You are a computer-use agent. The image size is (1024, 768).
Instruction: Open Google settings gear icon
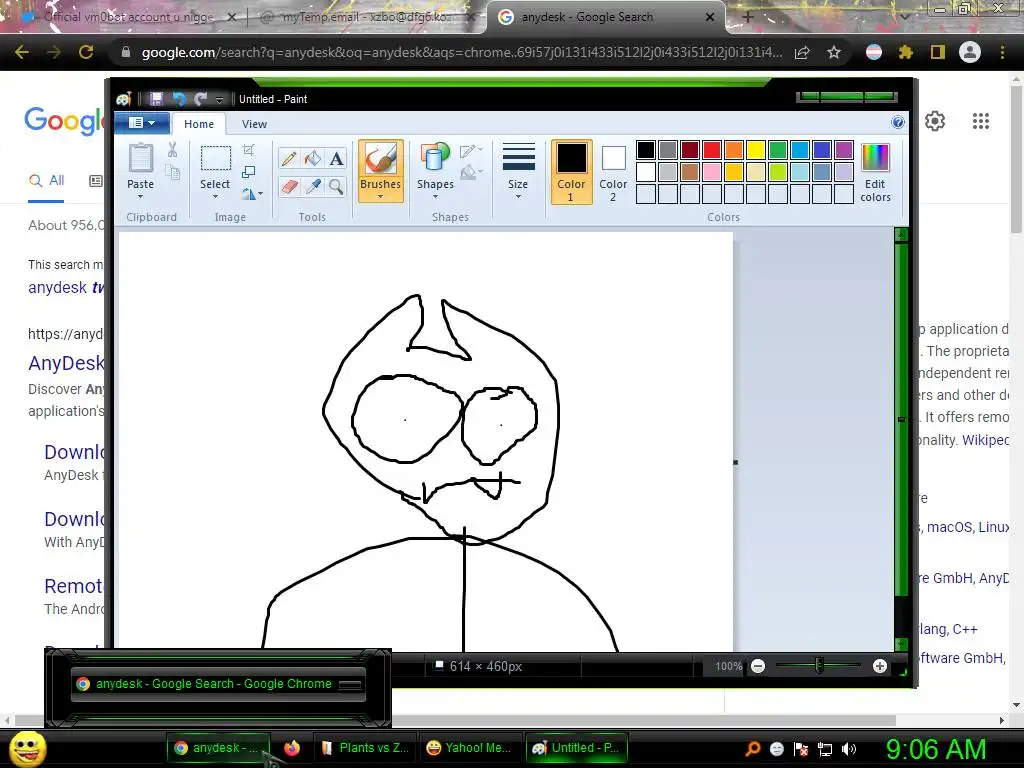tap(935, 121)
